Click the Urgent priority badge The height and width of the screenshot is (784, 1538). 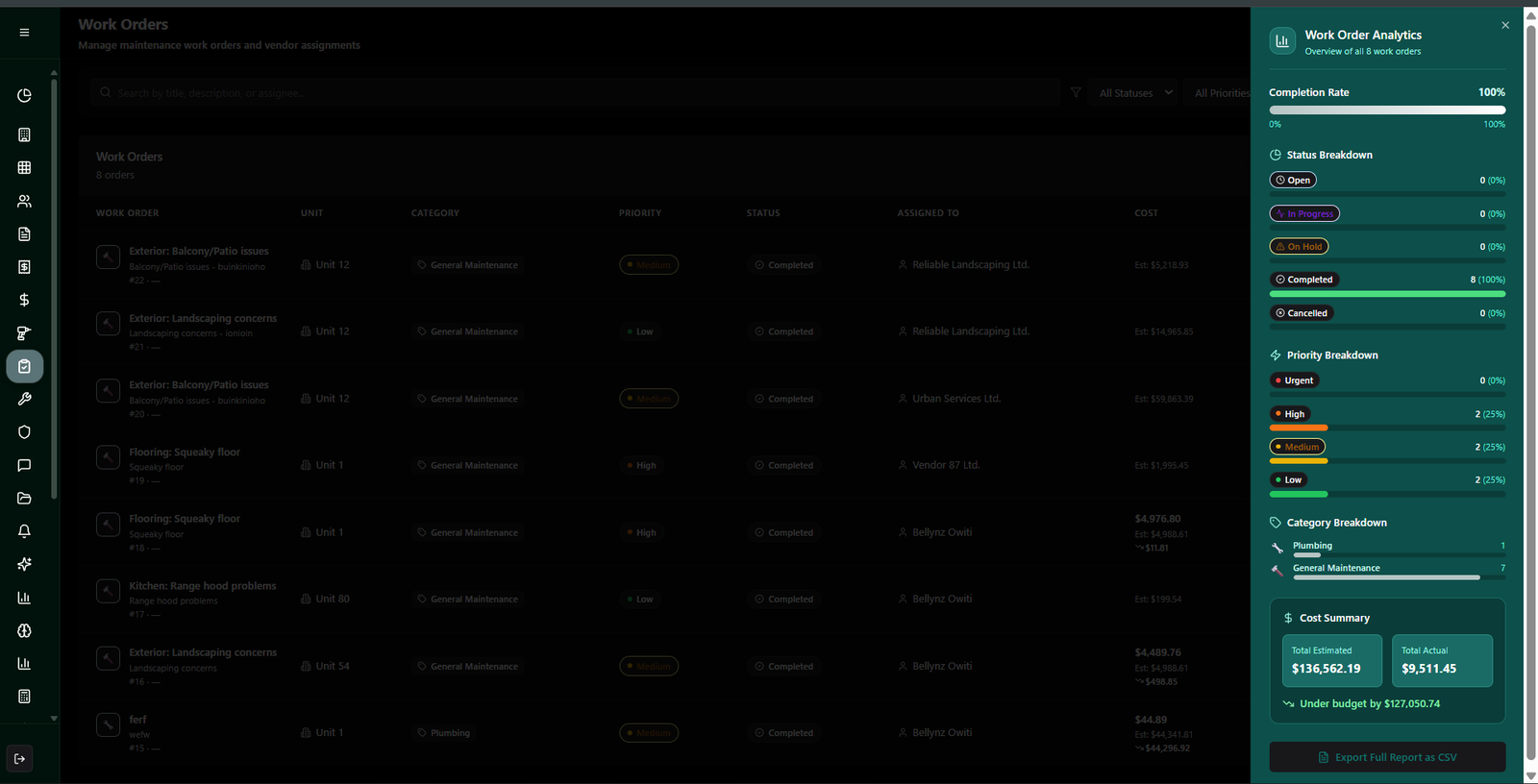1294,380
